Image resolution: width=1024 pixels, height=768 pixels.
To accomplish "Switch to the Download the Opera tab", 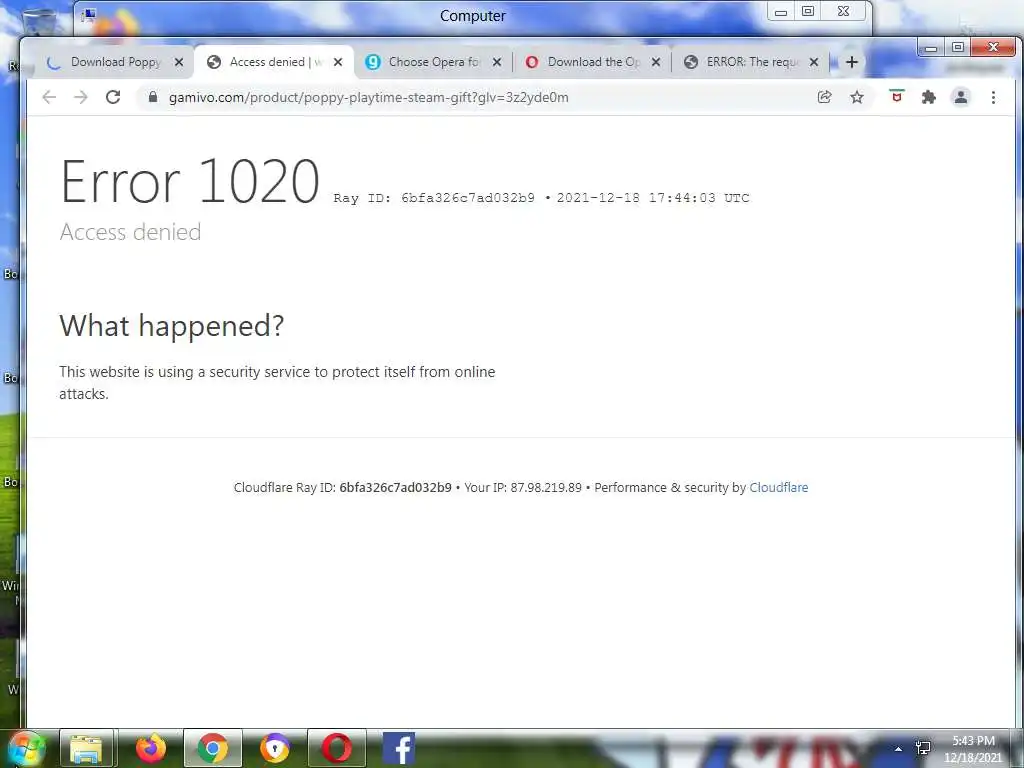I will (593, 62).
